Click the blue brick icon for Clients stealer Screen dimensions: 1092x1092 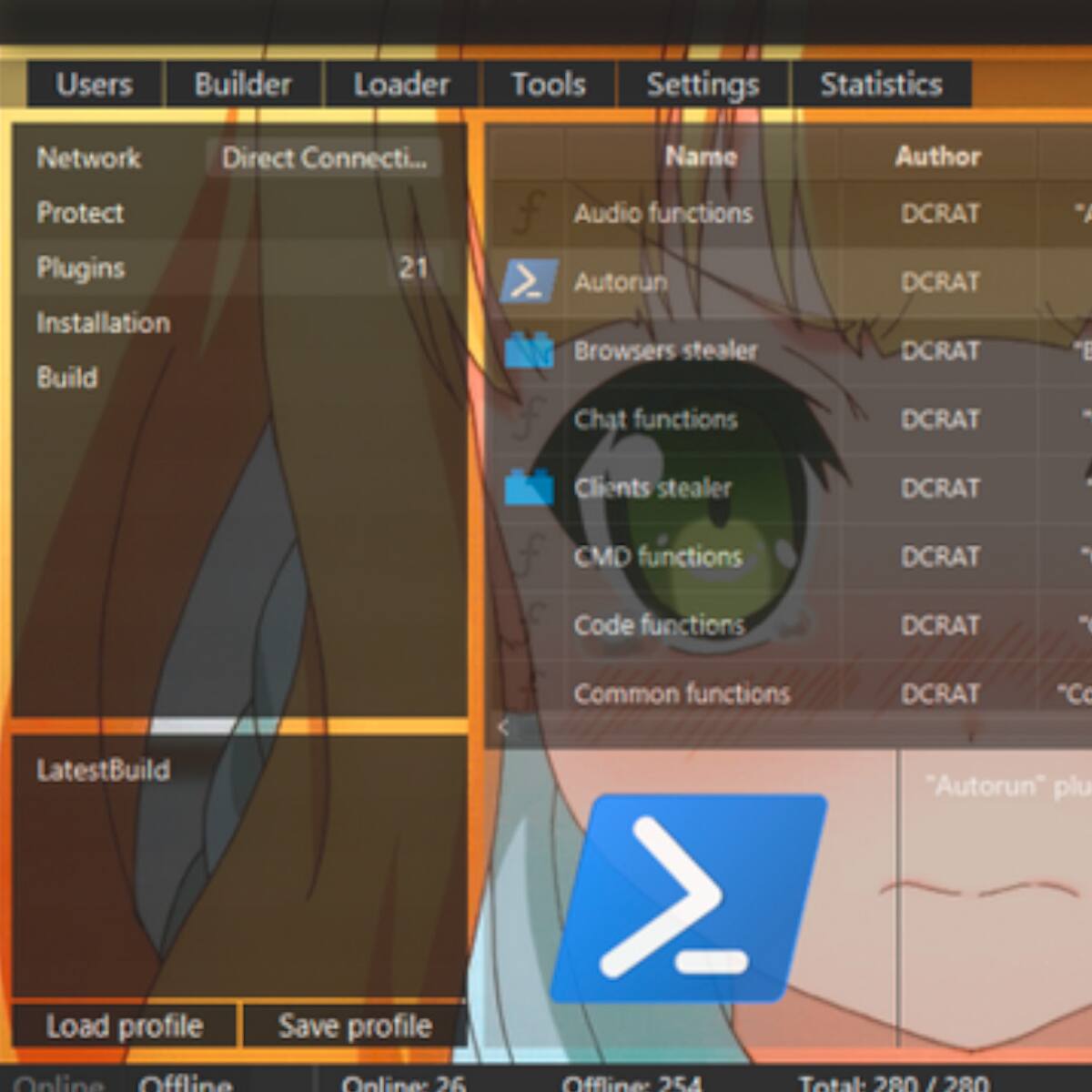[529, 488]
